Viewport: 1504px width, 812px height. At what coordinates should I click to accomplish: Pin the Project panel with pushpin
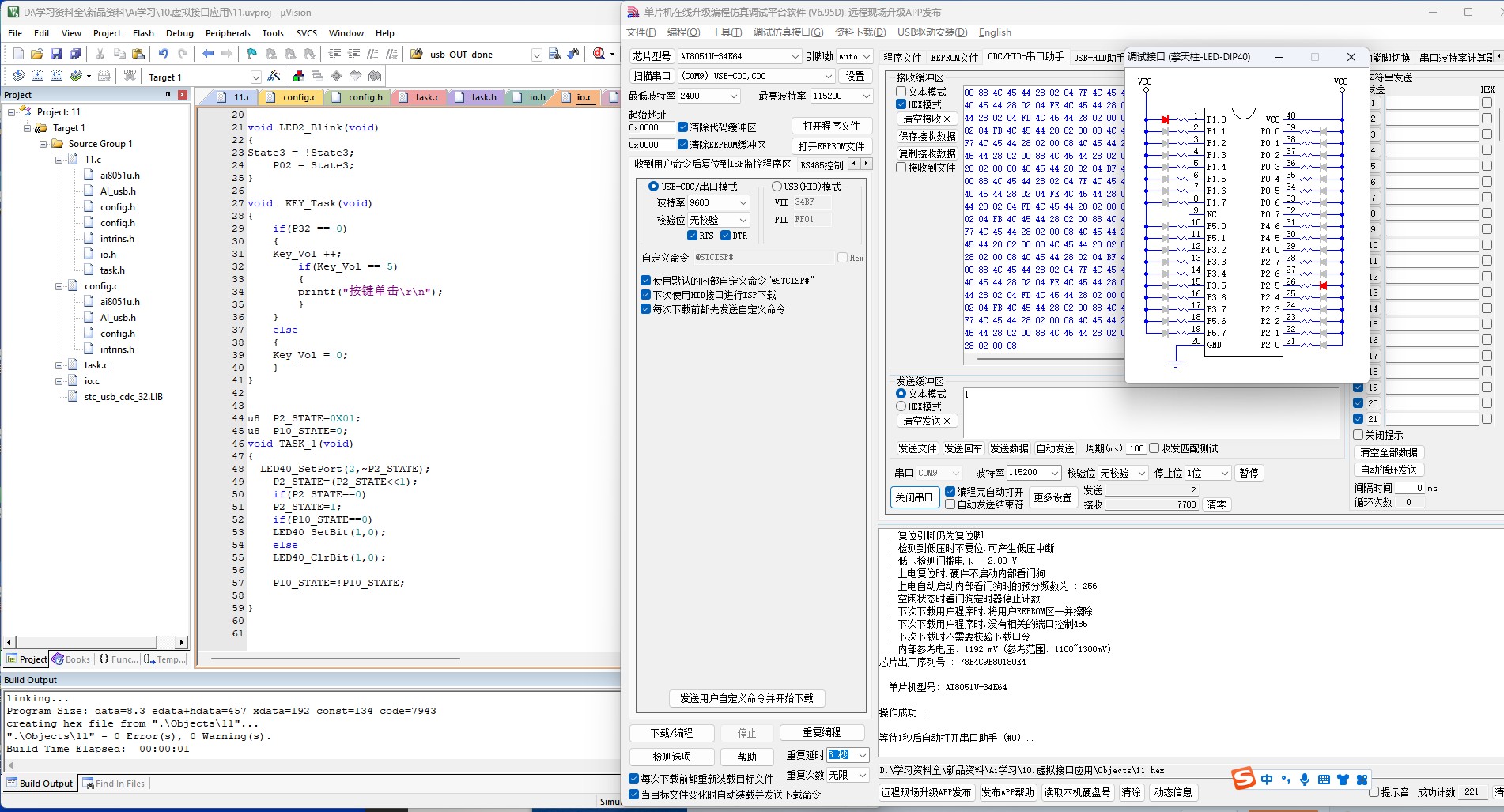(168, 94)
